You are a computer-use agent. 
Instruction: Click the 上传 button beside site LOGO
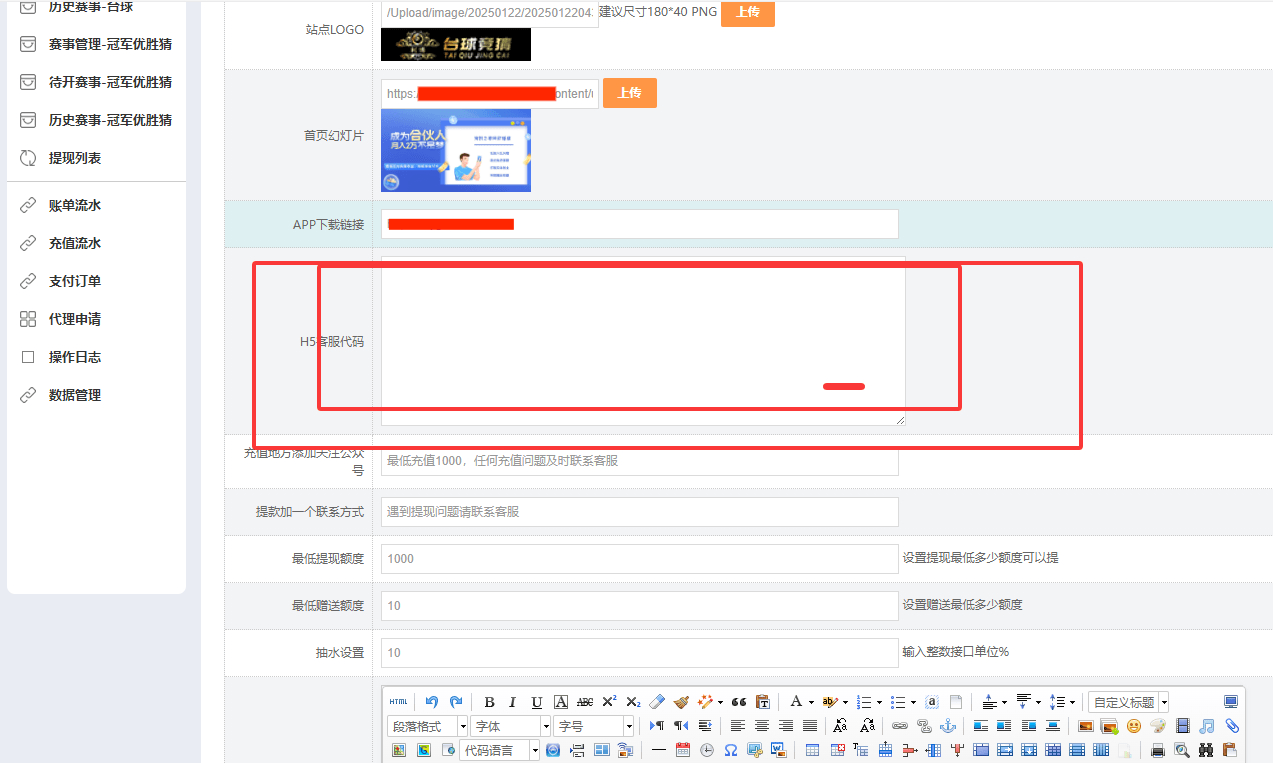747,12
